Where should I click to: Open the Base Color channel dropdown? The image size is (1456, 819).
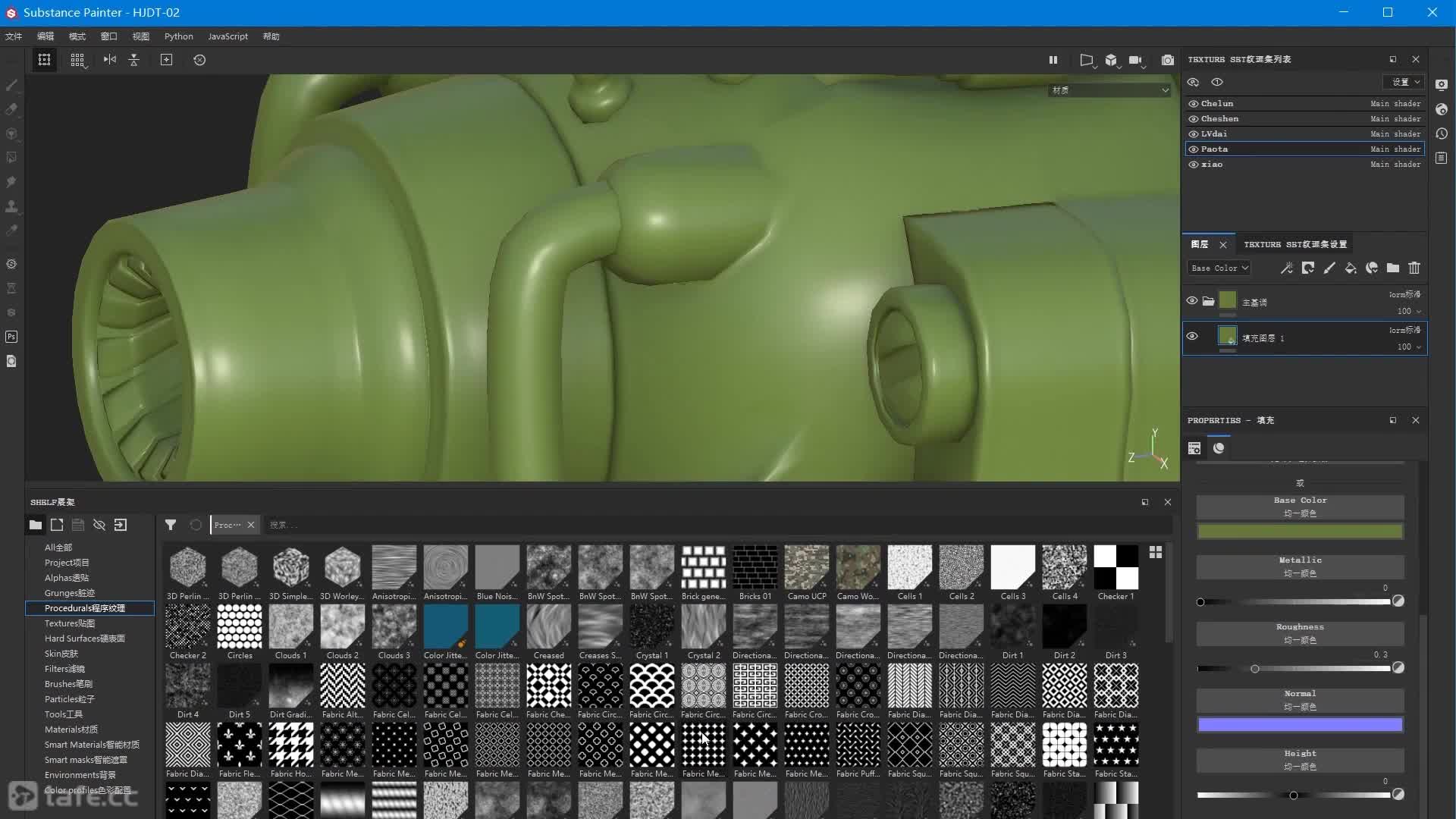pos(1219,268)
